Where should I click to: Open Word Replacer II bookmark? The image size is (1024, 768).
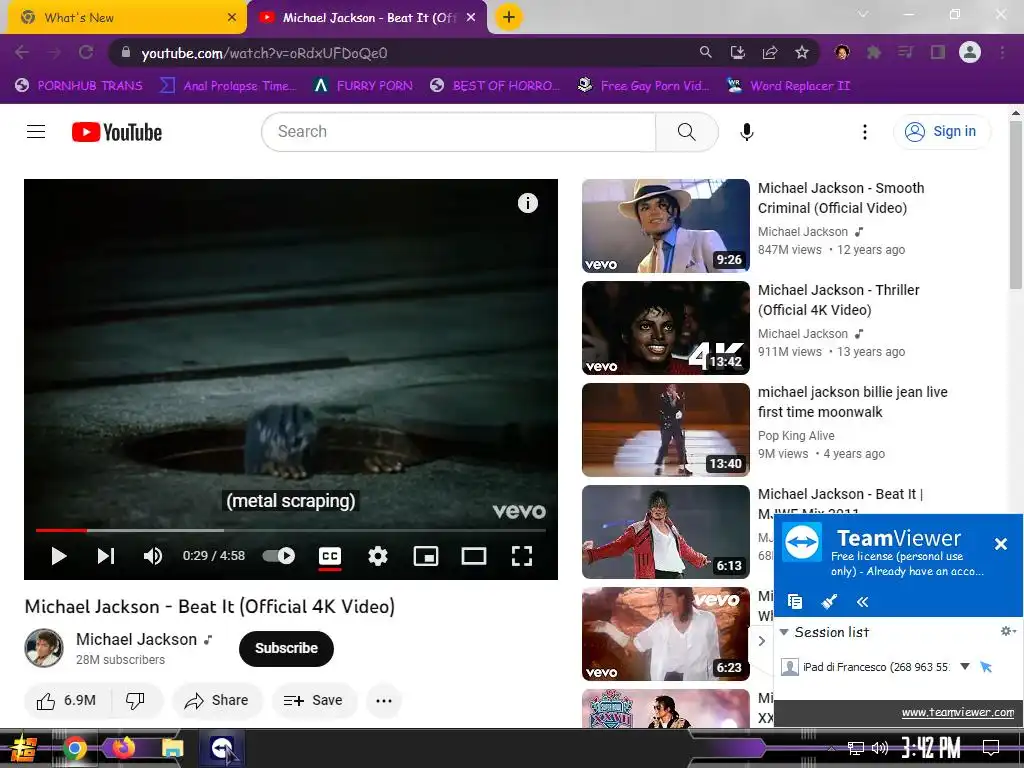[x=788, y=86]
